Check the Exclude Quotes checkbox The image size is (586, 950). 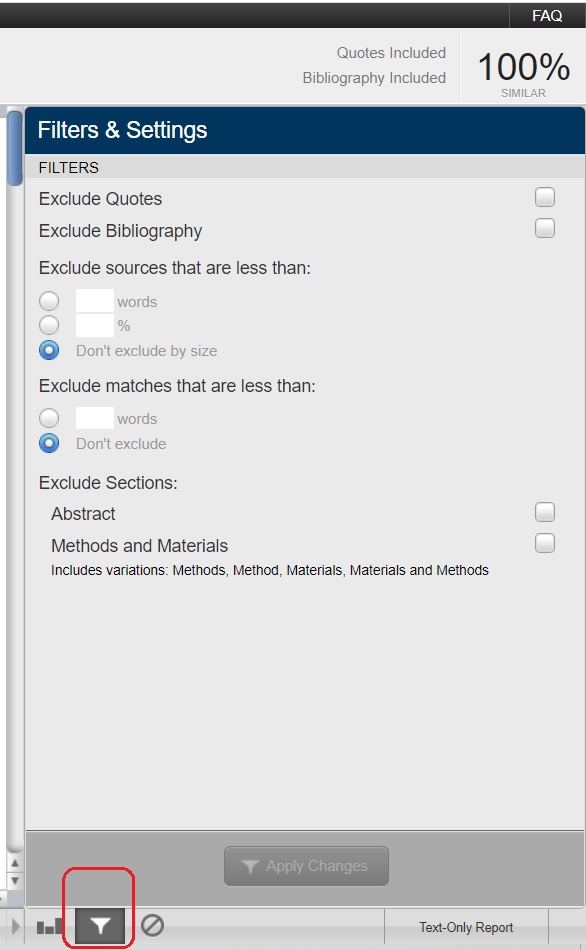(545, 197)
